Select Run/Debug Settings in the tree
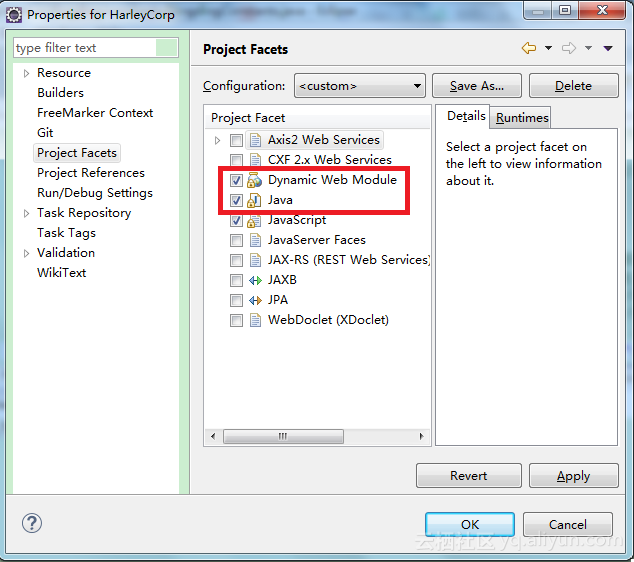 [95, 193]
